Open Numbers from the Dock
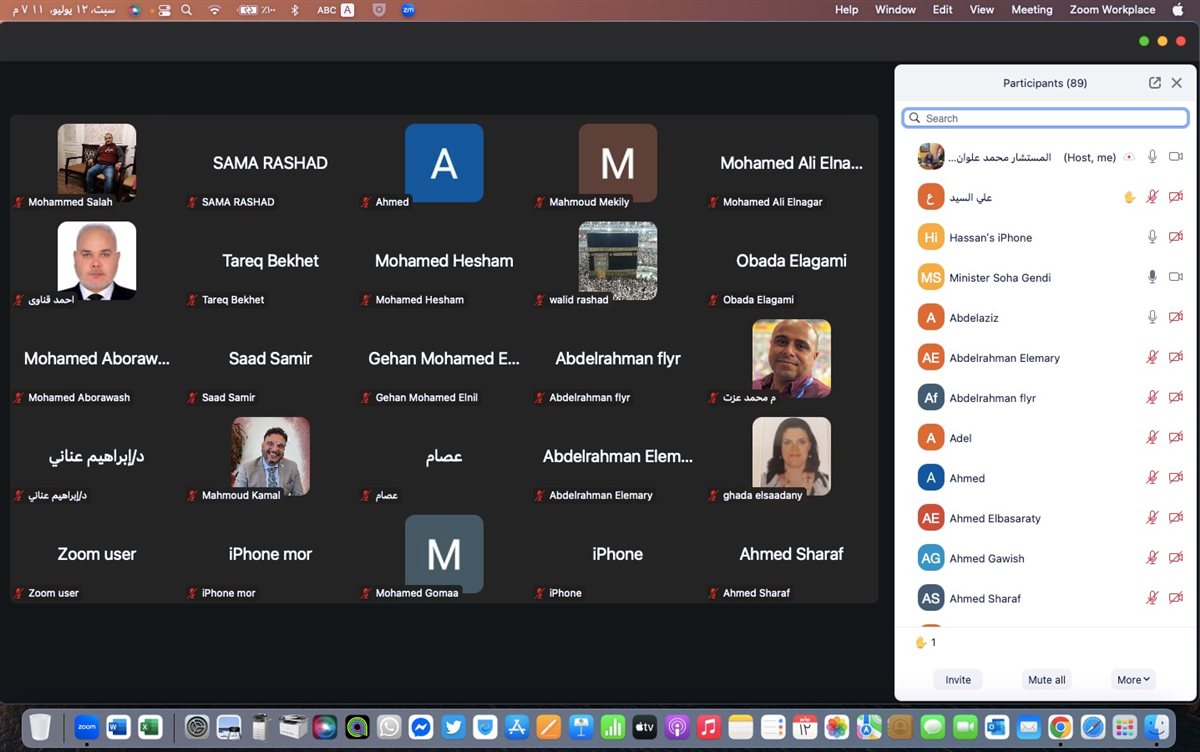Viewport: 1200px width, 752px height. (x=612, y=727)
